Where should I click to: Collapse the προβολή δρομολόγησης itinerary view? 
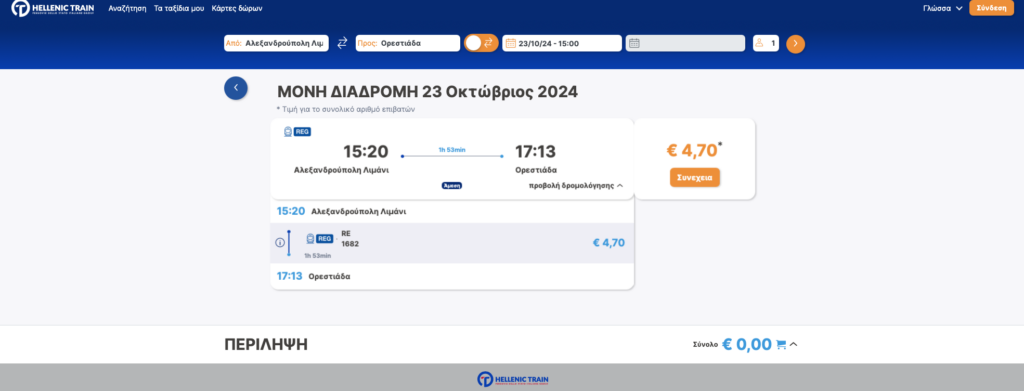(x=576, y=185)
